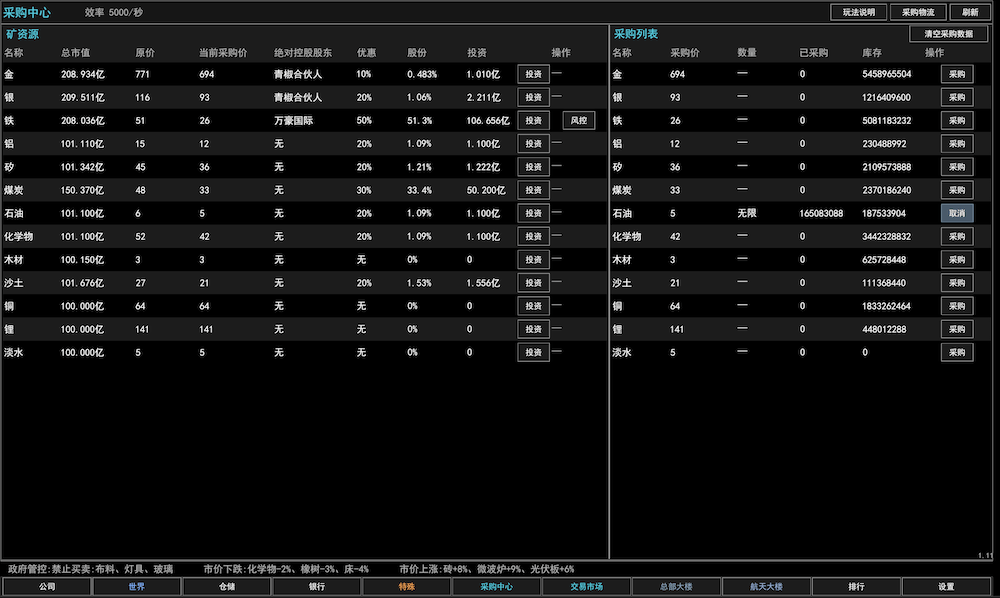
Task: Open 采购物流 at the top right
Action: coord(918,12)
